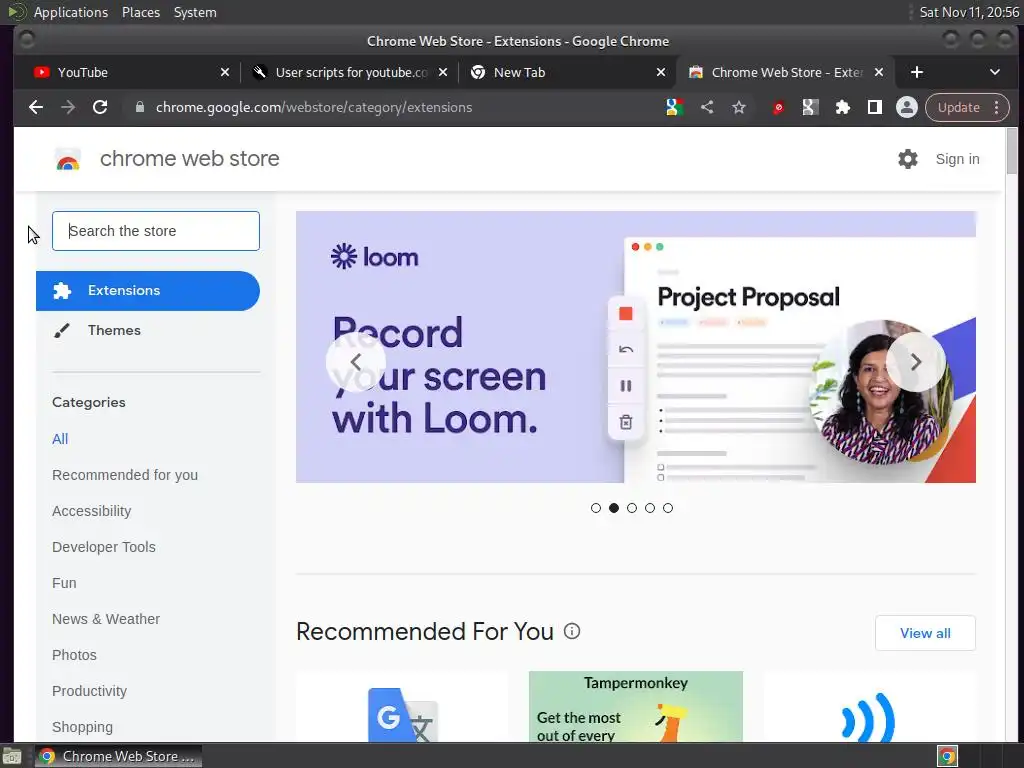Choose the Fun category
Screen dimensions: 1024x768
pyautogui.click(x=64, y=583)
